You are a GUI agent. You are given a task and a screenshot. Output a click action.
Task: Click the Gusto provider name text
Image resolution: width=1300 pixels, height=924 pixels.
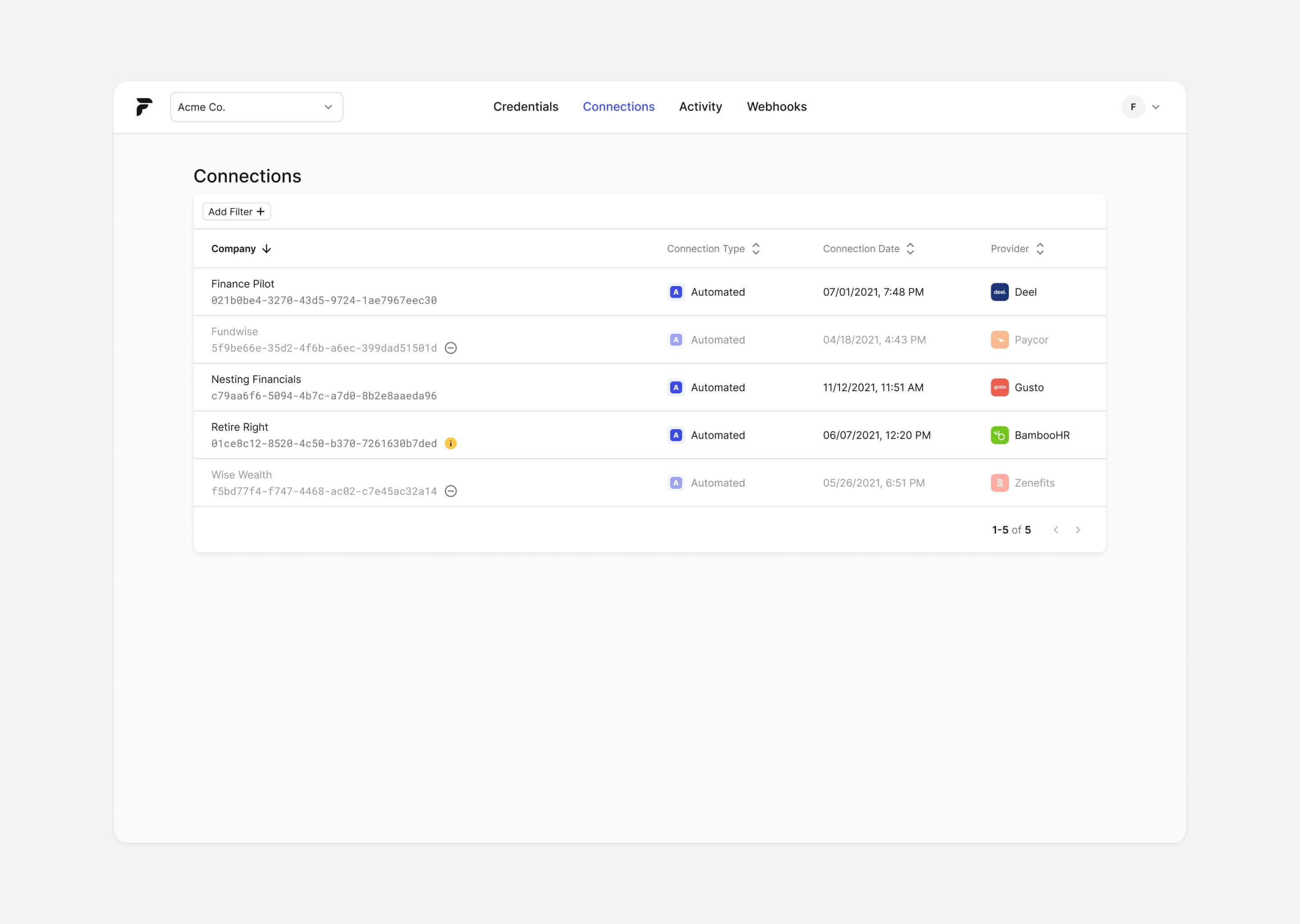tap(1029, 388)
